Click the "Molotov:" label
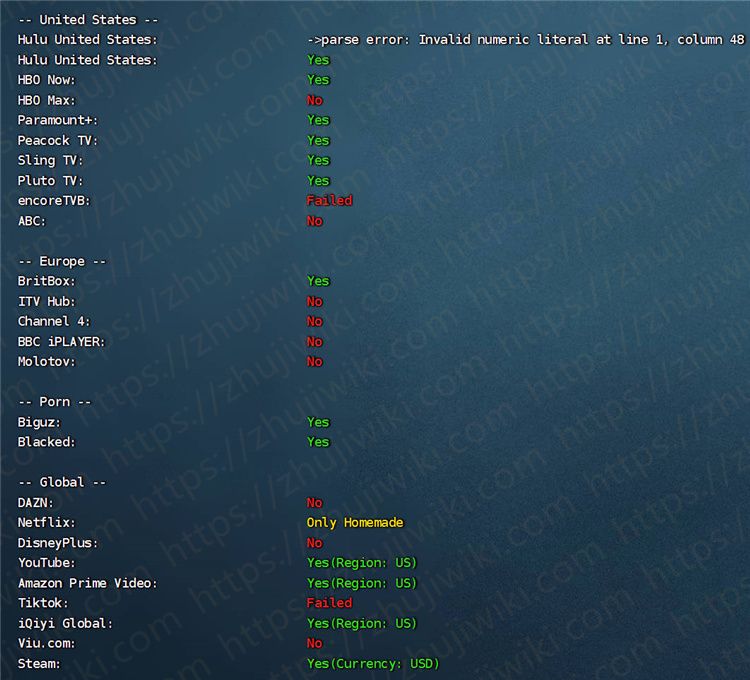This screenshot has width=750, height=680. click(x=47, y=362)
